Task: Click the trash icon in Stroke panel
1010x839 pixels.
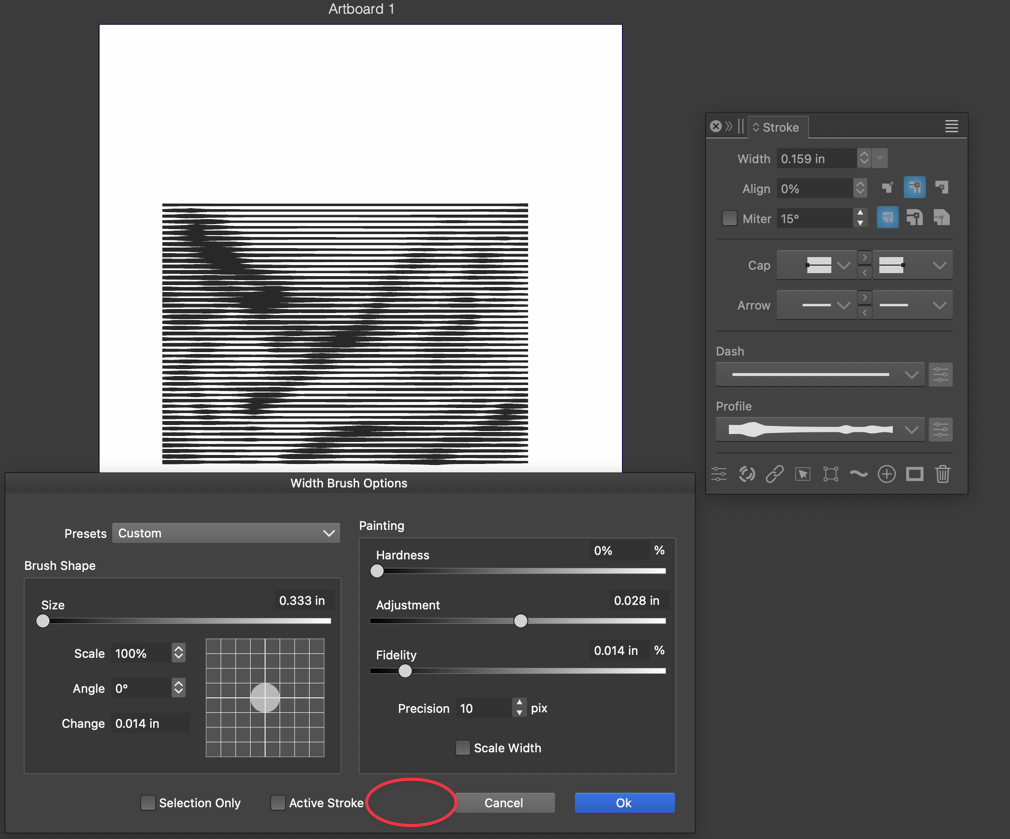Action: click(942, 474)
